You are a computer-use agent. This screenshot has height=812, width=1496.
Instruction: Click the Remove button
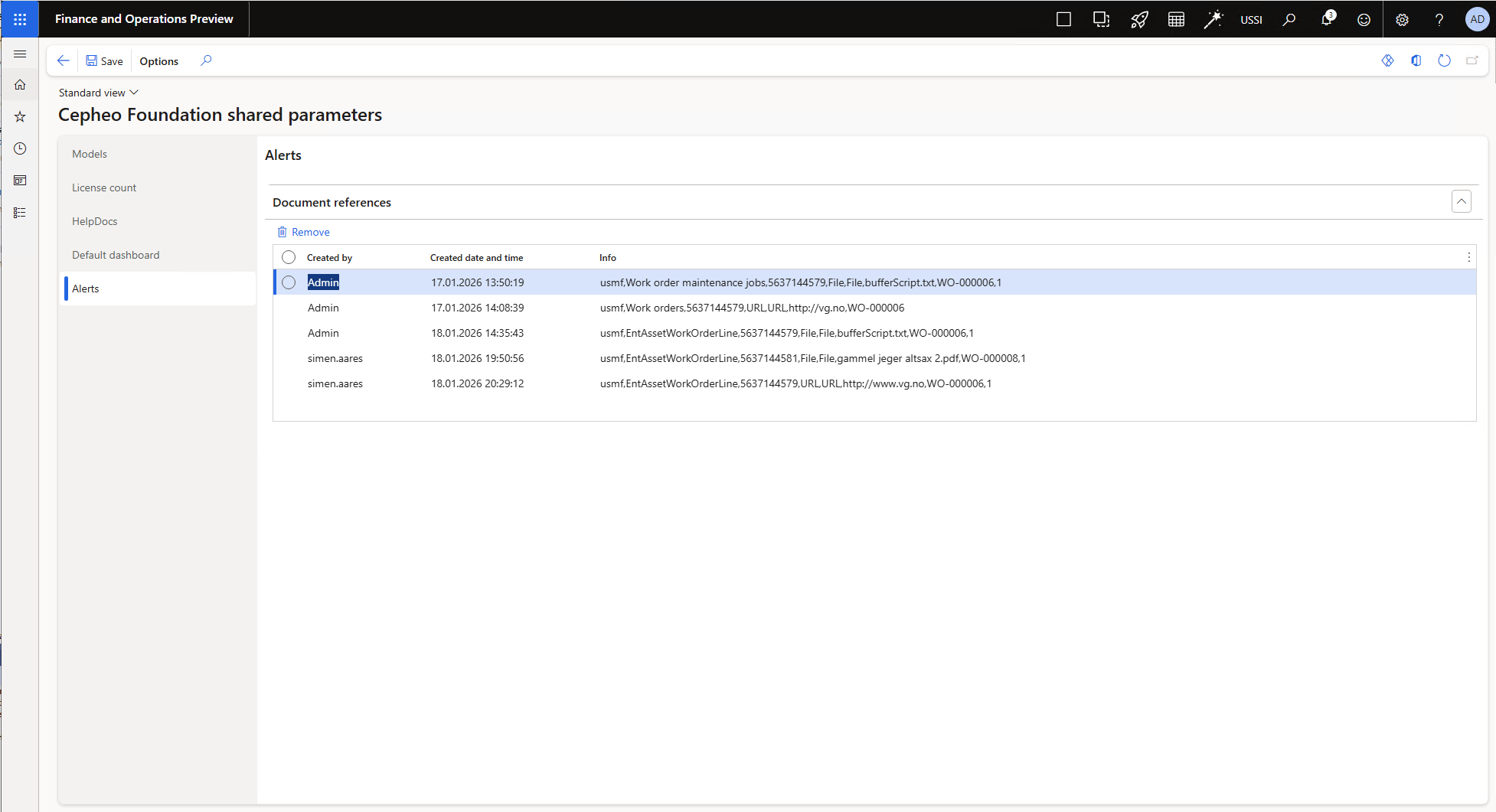tap(304, 232)
